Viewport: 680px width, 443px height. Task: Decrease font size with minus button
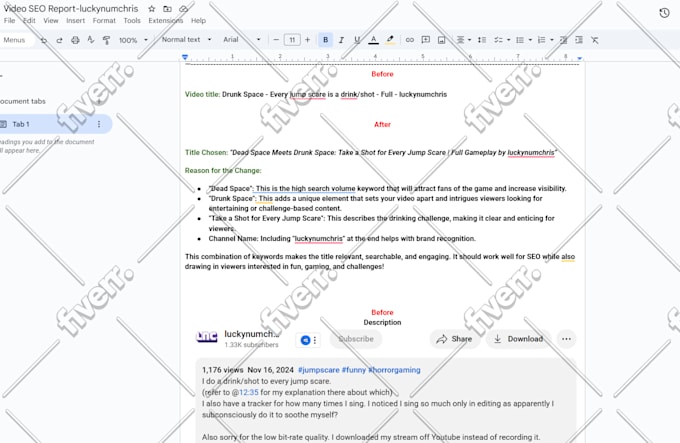[x=276, y=40]
